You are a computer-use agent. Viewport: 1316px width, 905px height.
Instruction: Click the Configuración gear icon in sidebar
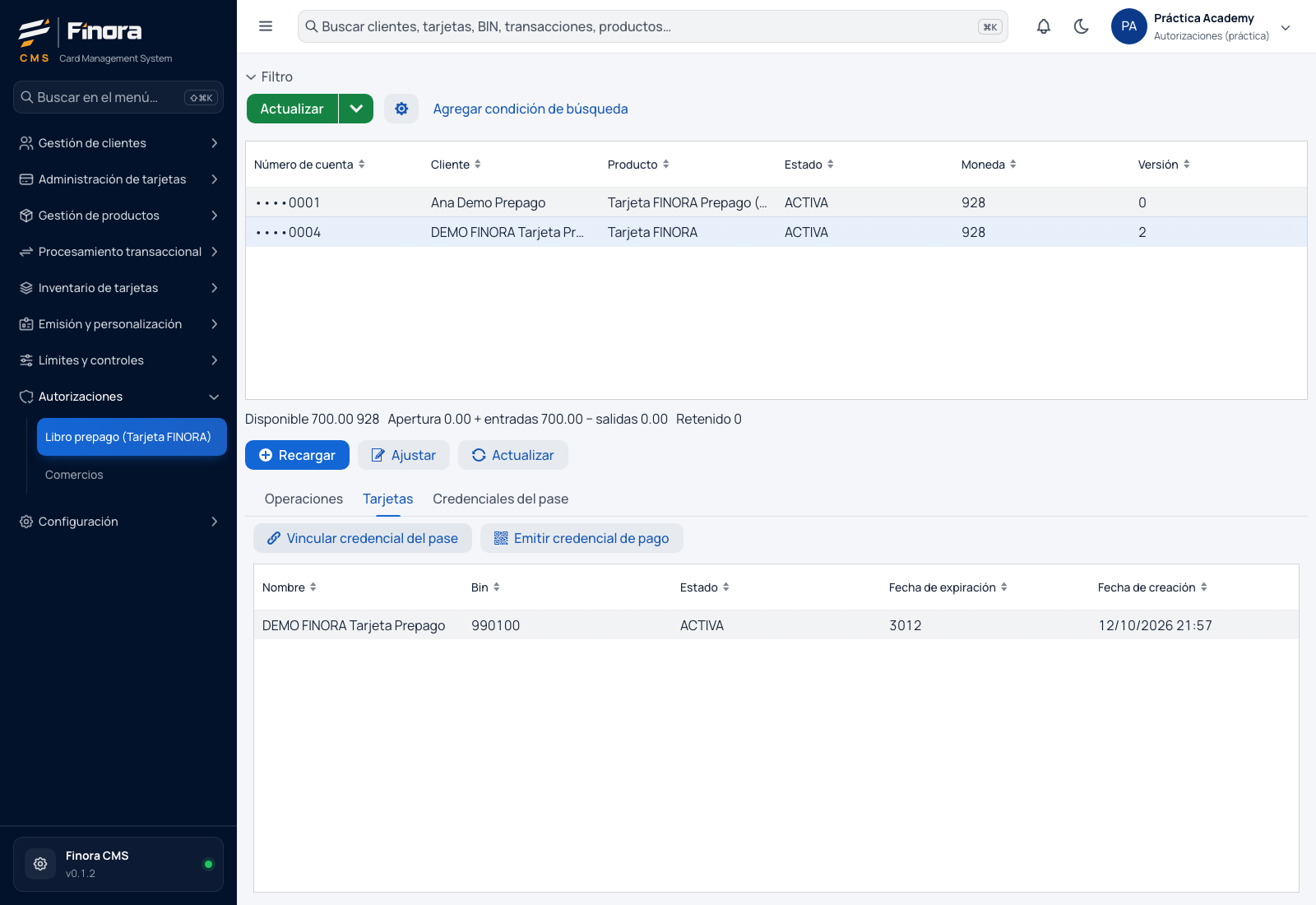pyautogui.click(x=26, y=522)
